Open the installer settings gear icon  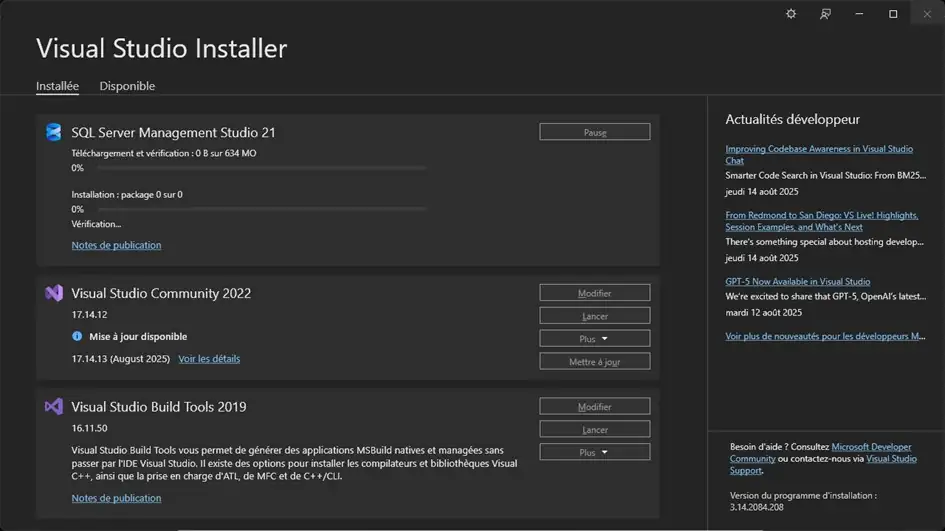(791, 14)
